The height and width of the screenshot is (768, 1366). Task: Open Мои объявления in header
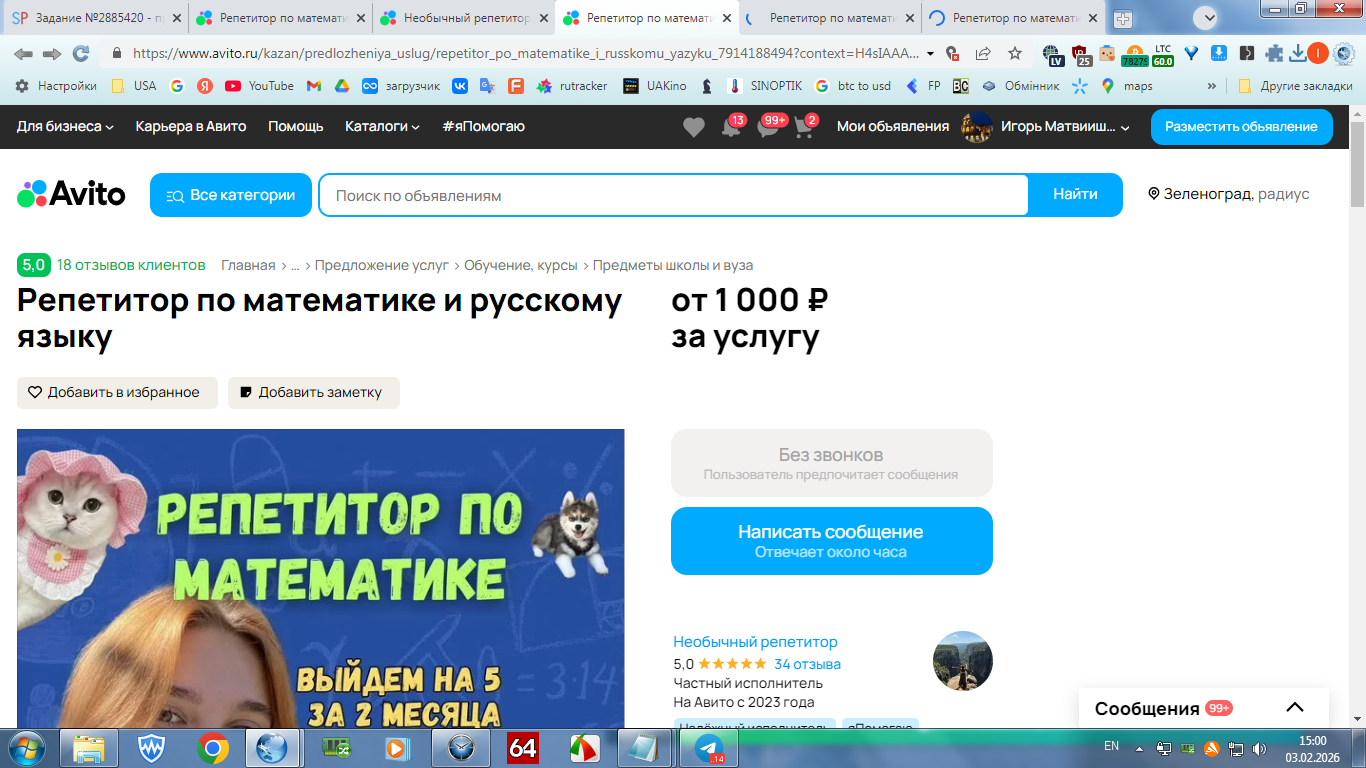(893, 126)
